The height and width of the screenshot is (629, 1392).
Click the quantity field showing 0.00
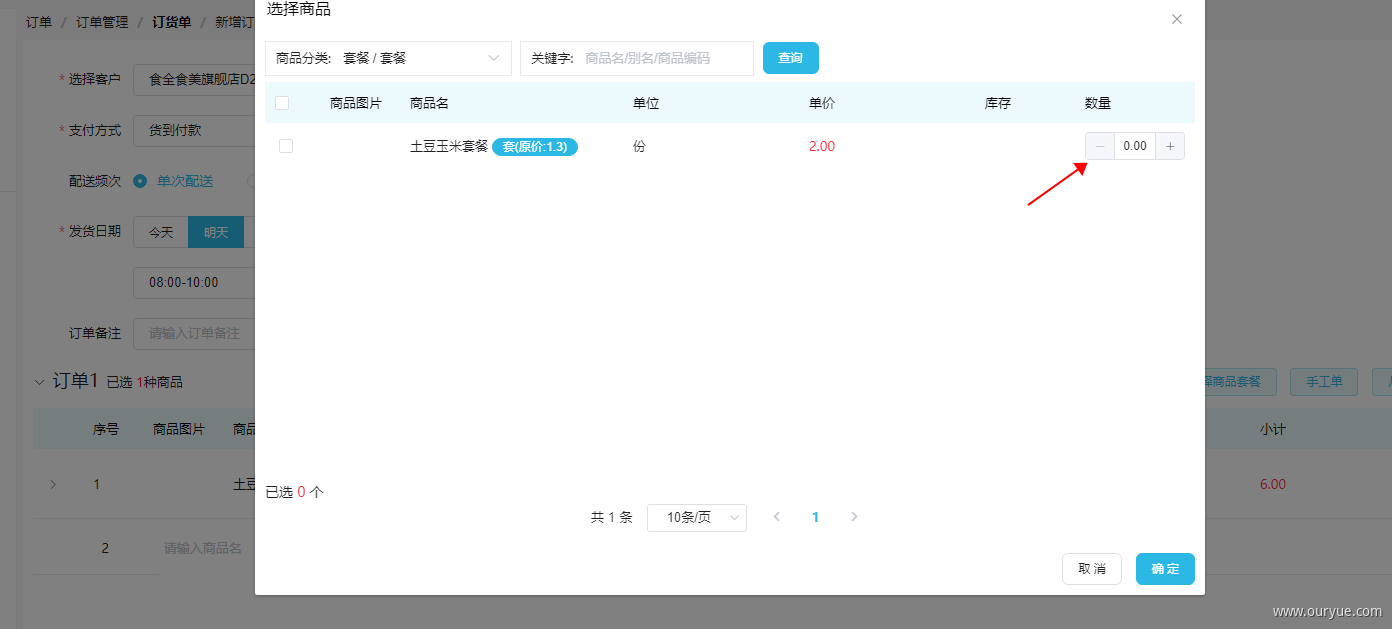pyautogui.click(x=1135, y=146)
